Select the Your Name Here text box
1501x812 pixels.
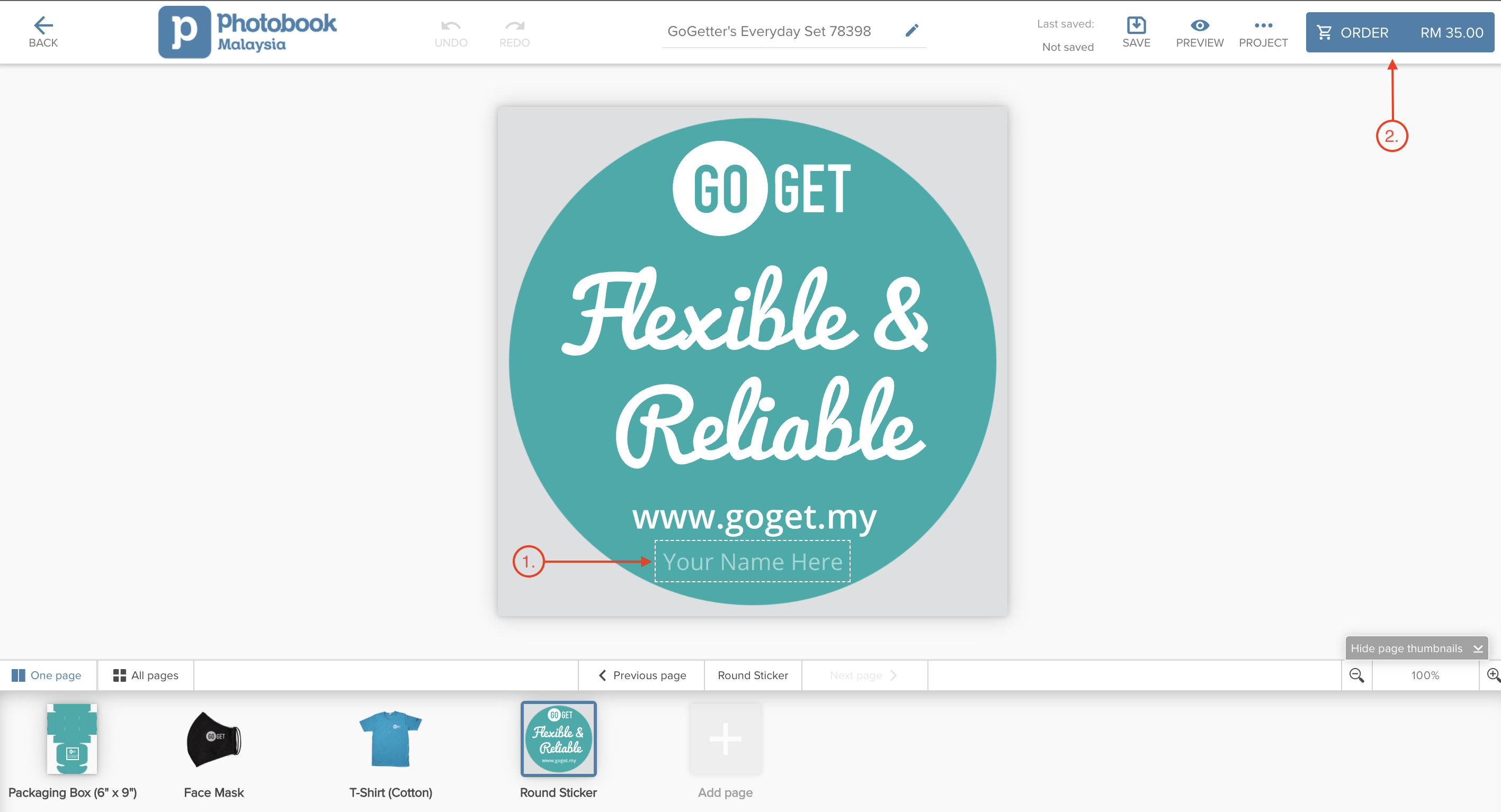(x=752, y=561)
